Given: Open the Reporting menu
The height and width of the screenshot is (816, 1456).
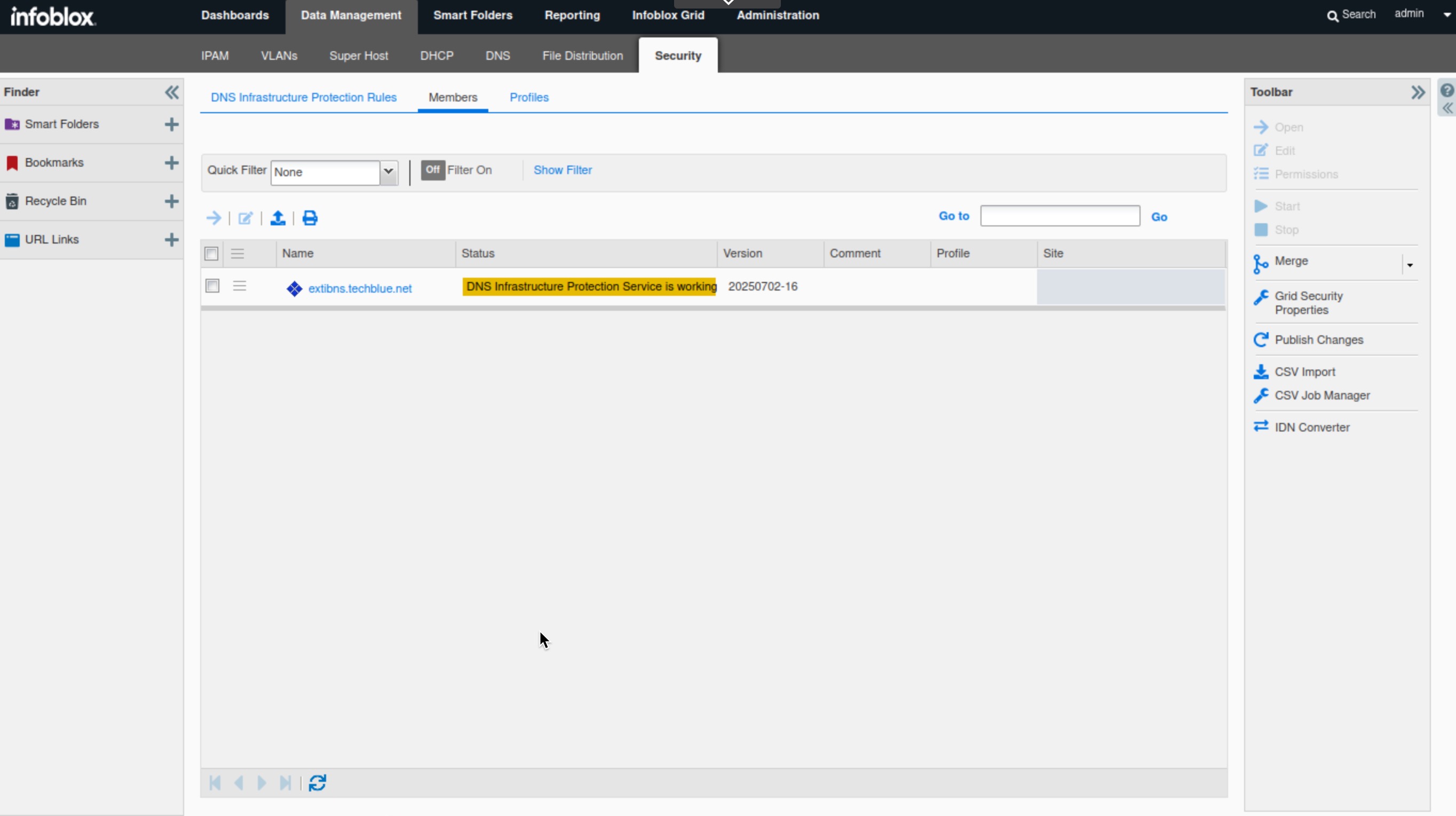Looking at the screenshot, I should click(x=572, y=15).
